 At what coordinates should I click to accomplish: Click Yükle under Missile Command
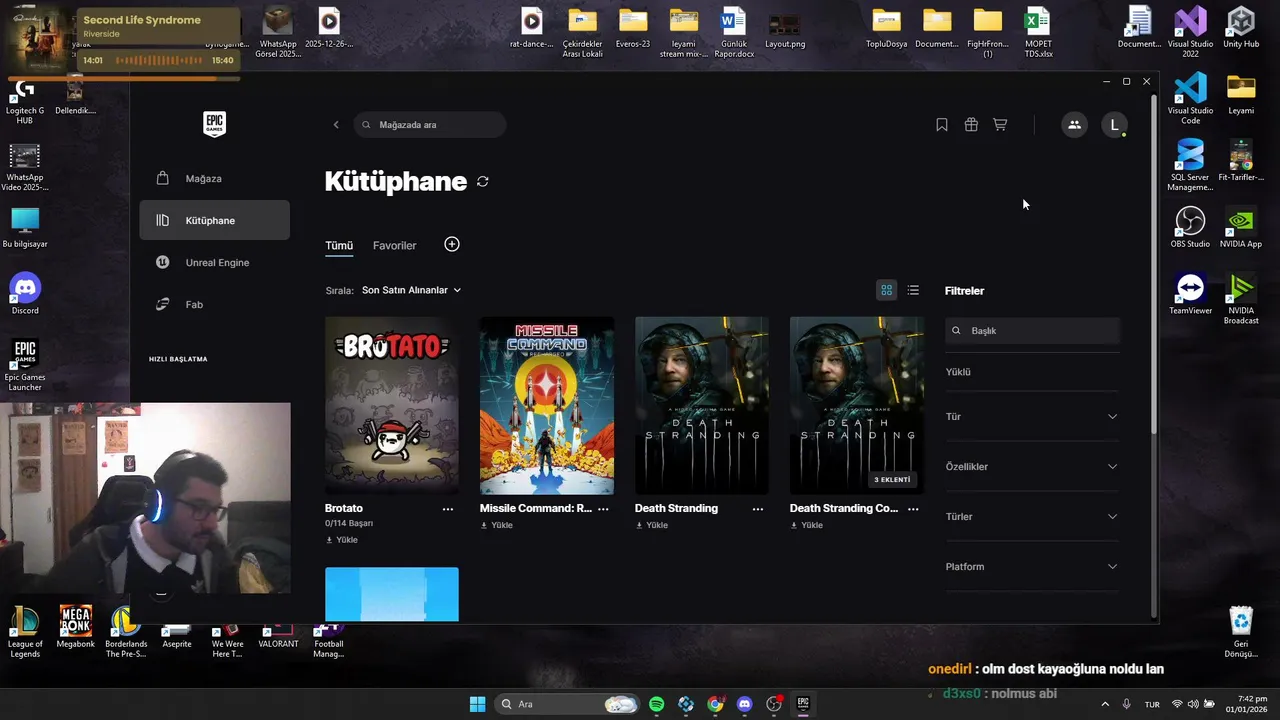click(497, 525)
